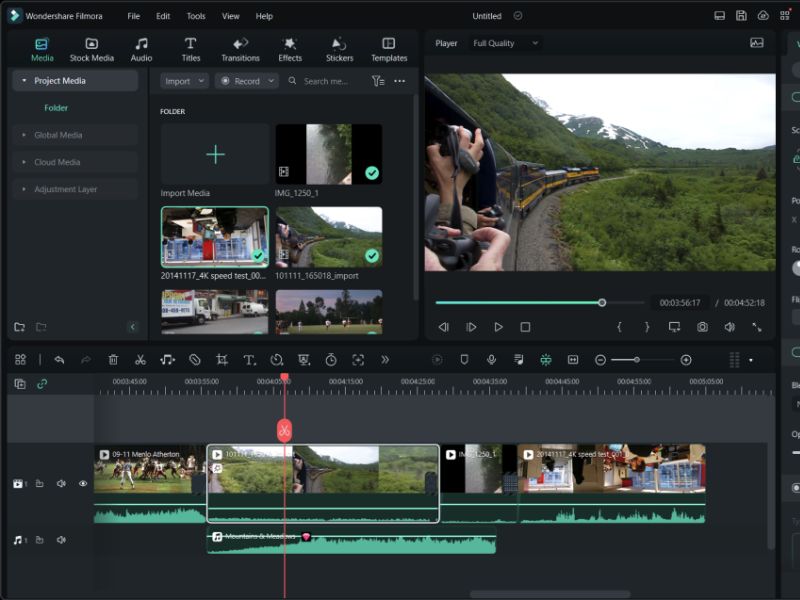Viewport: 800px width, 600px height.
Task: Switch to the Transitions tab
Action: click(x=240, y=48)
